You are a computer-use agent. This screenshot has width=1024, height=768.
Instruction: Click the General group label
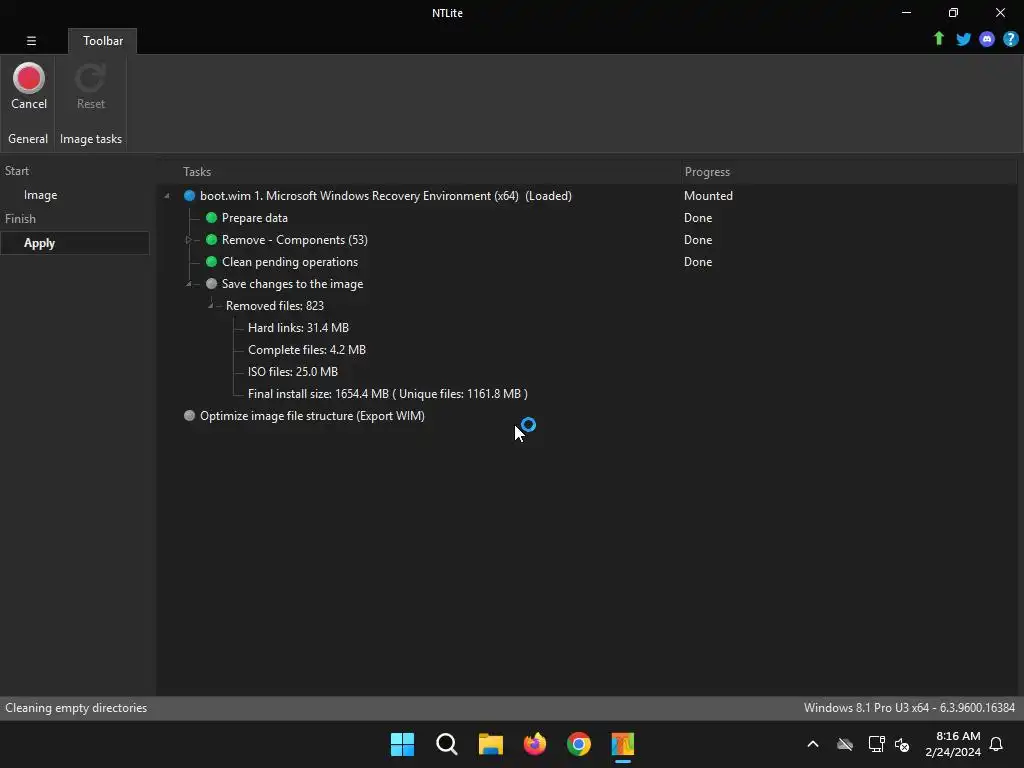click(x=27, y=138)
